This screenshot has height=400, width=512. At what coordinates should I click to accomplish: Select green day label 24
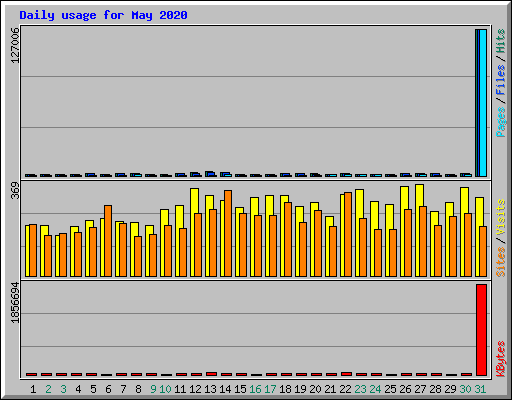coord(375,389)
